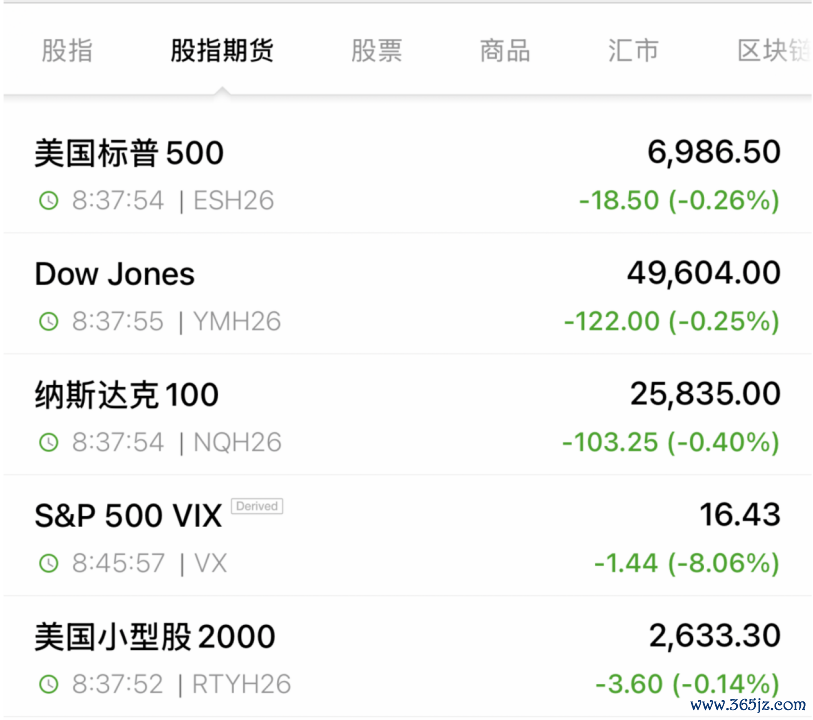Click the clock icon beside YMH26
This screenshot has height=720, width=813.
pyautogui.click(x=48, y=322)
